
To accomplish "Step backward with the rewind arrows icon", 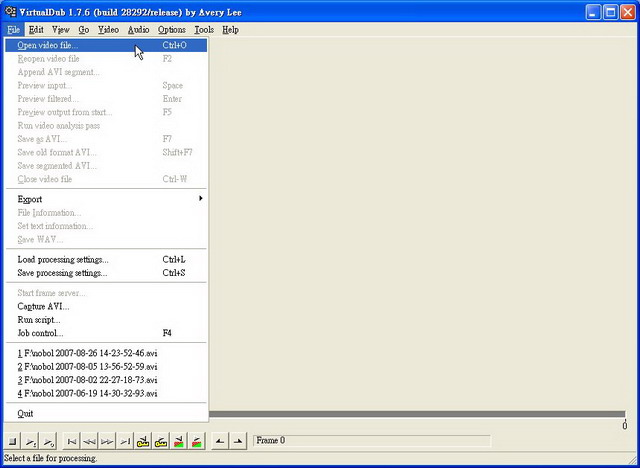I will pyautogui.click(x=89, y=441).
